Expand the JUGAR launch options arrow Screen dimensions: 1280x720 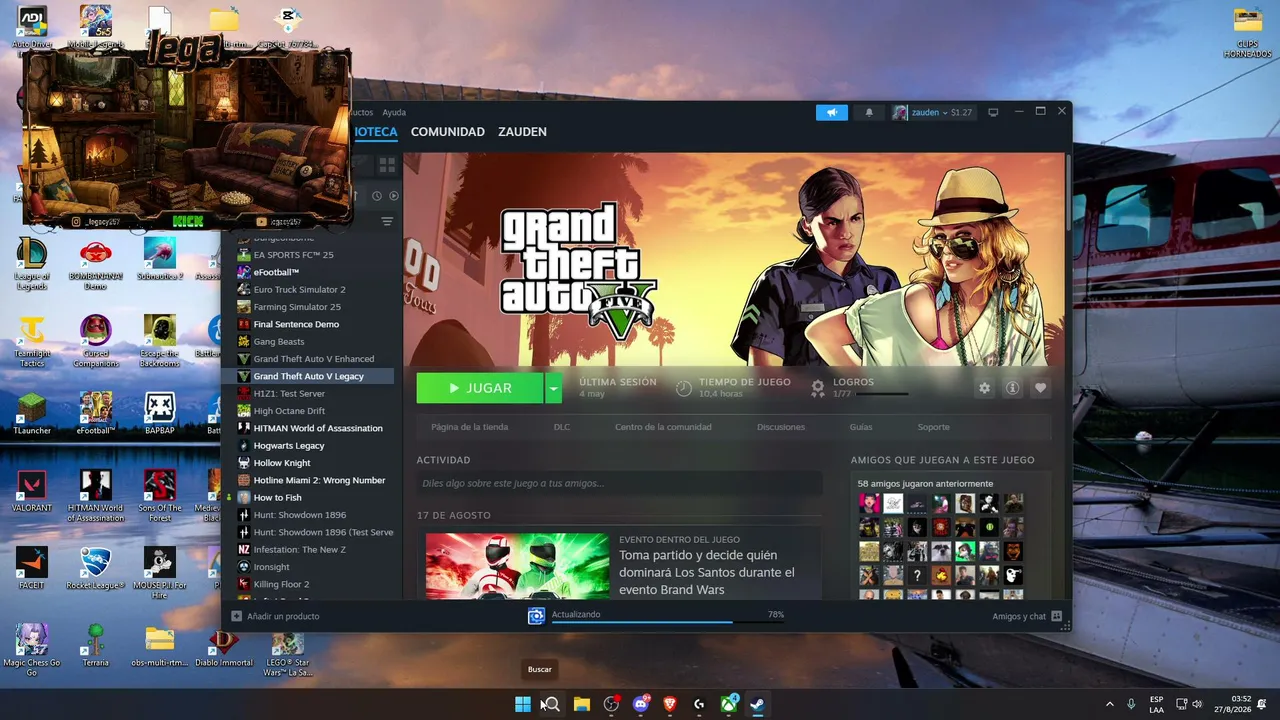(x=554, y=388)
